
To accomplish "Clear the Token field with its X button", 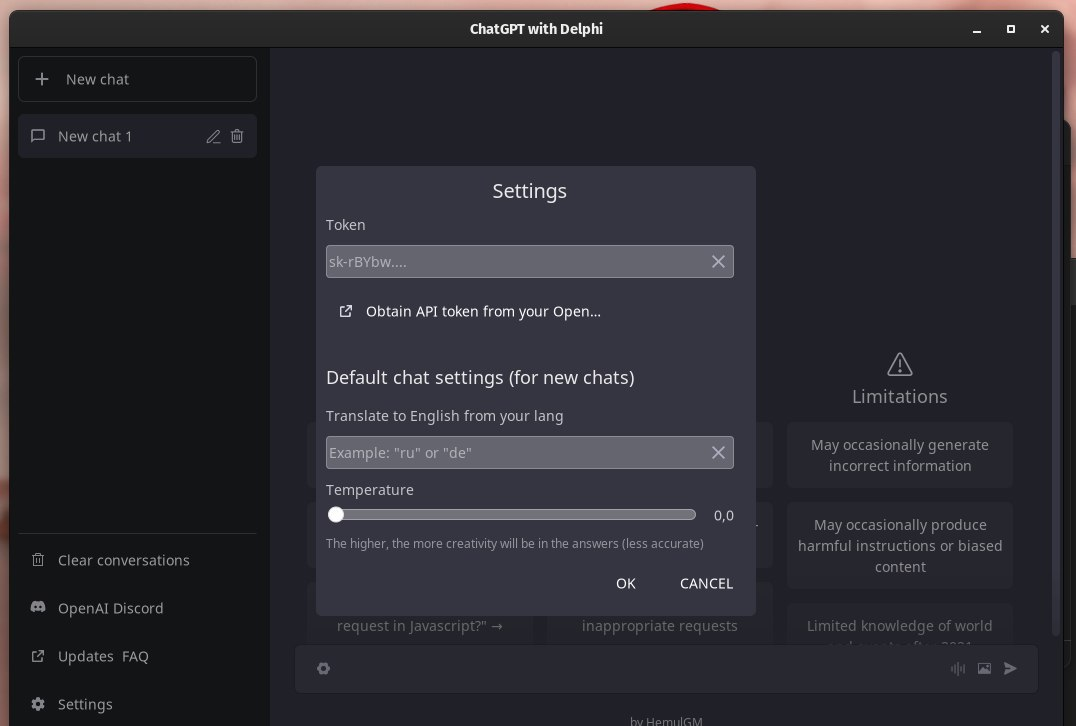I will [x=718, y=261].
